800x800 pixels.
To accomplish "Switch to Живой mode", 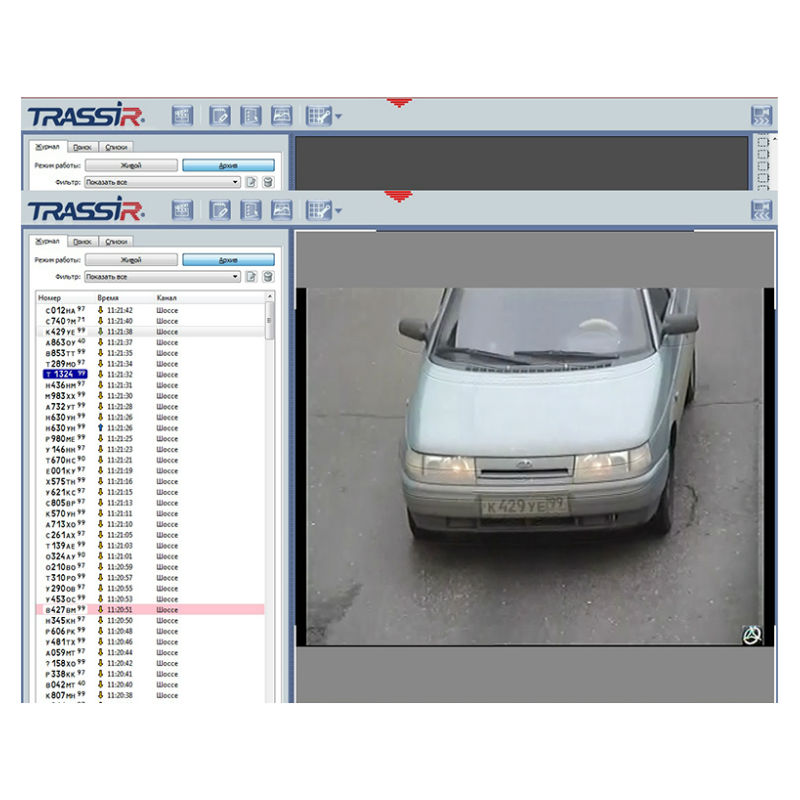I will [133, 258].
